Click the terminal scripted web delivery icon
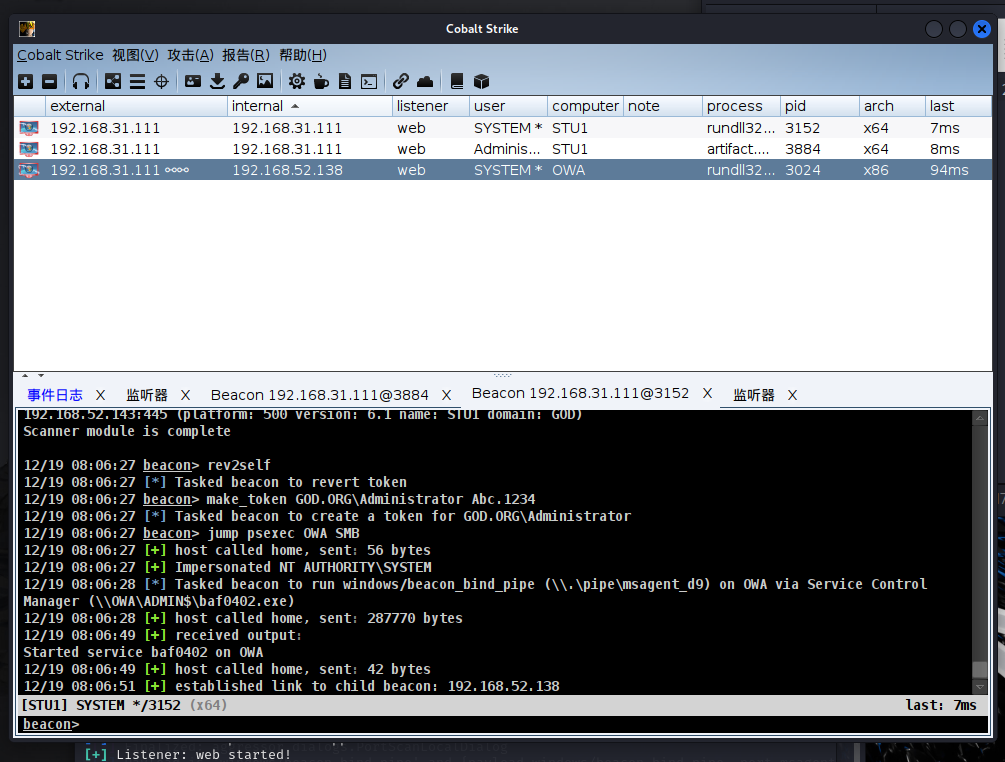This screenshot has width=1005, height=762. [x=369, y=81]
